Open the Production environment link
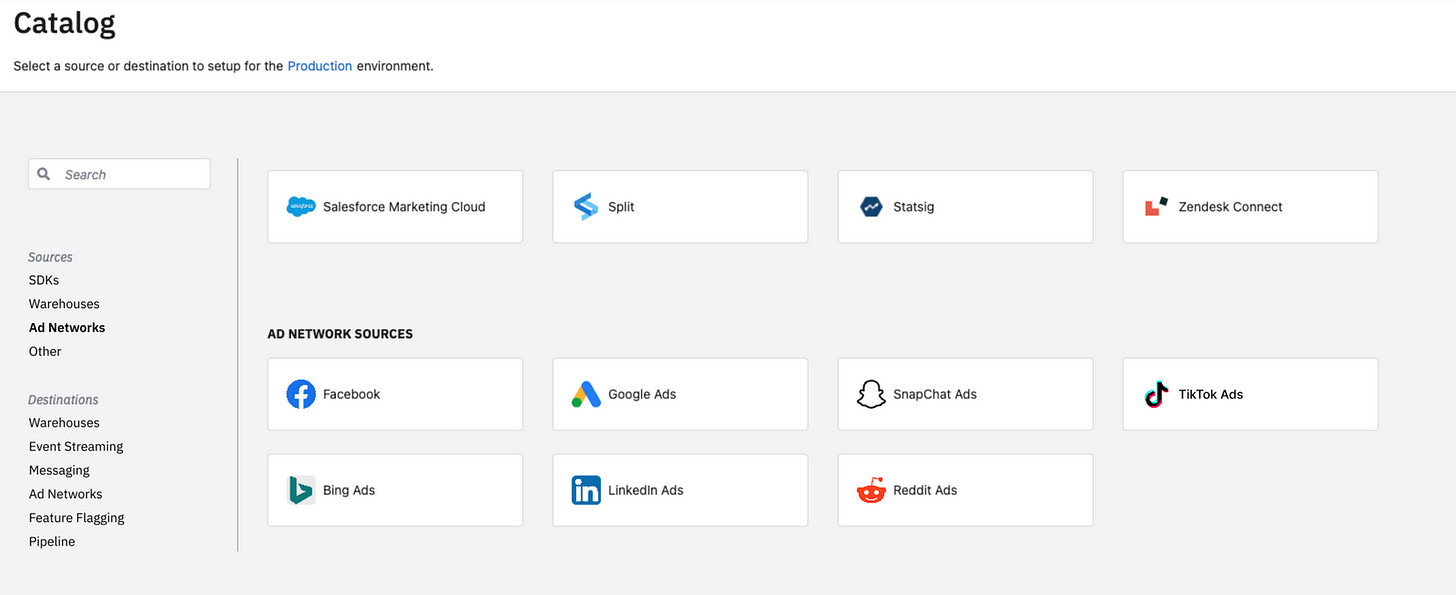Screen dimensions: 1456x595 (320, 66)
